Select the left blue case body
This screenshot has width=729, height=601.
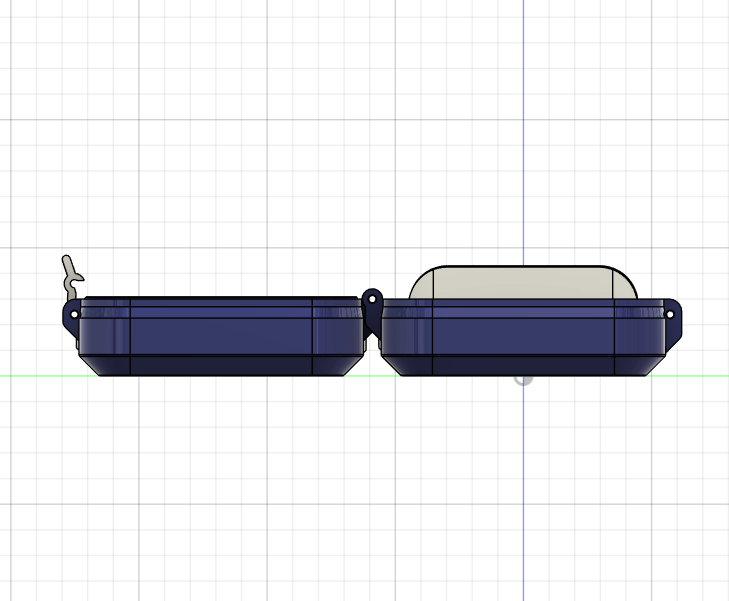click(220, 336)
